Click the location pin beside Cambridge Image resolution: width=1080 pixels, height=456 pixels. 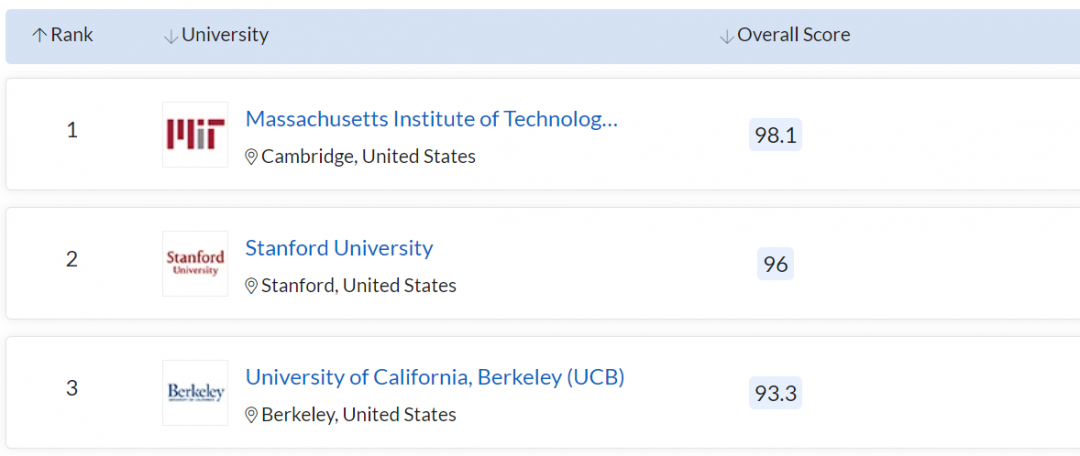252,157
